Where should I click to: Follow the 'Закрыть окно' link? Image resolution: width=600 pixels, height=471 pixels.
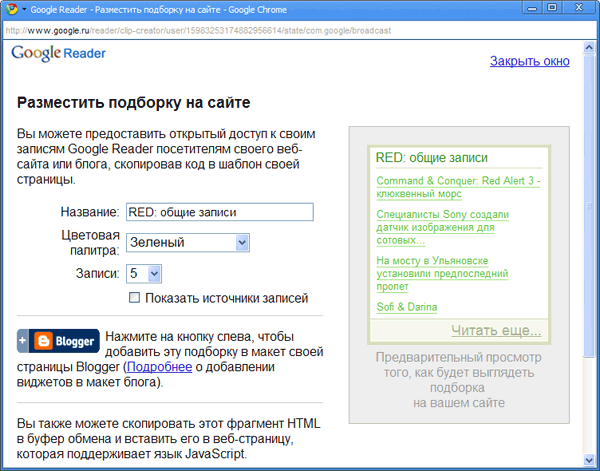(530, 61)
